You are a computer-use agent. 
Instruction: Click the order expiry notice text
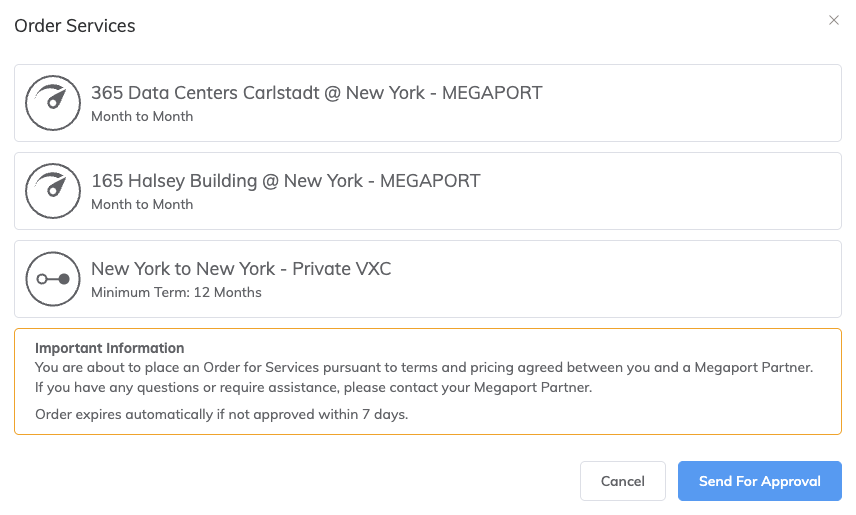point(222,414)
